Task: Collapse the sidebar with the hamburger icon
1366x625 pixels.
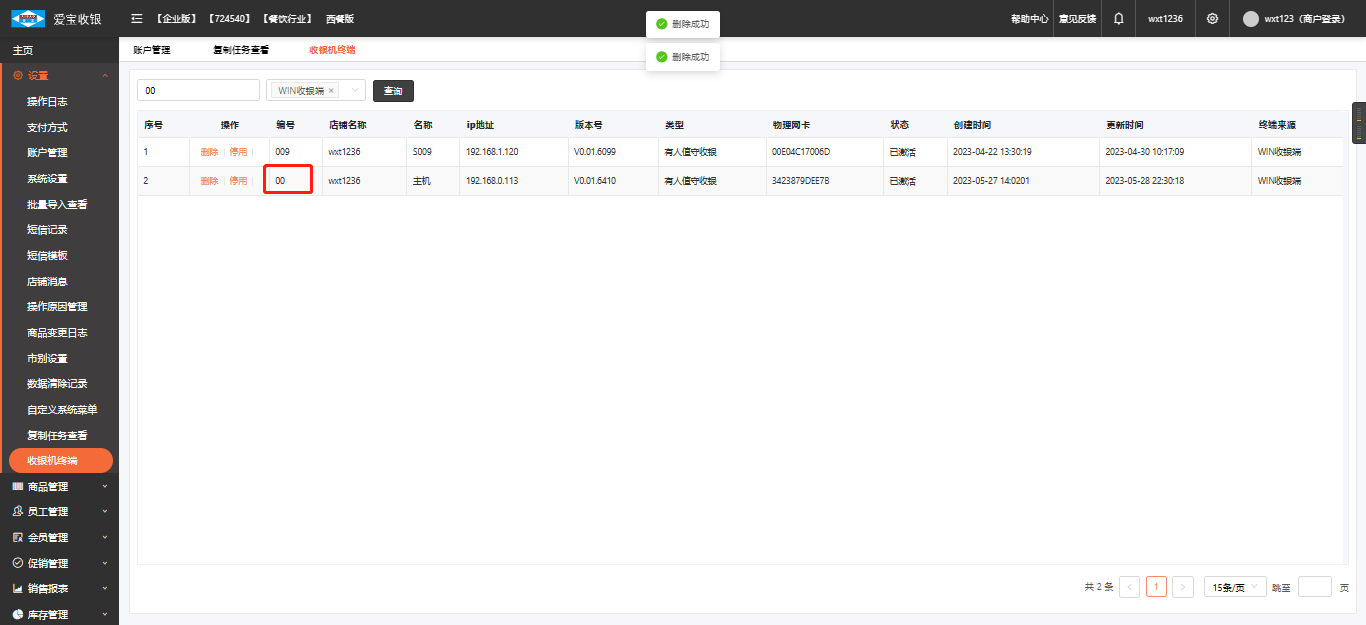Action: [137, 18]
